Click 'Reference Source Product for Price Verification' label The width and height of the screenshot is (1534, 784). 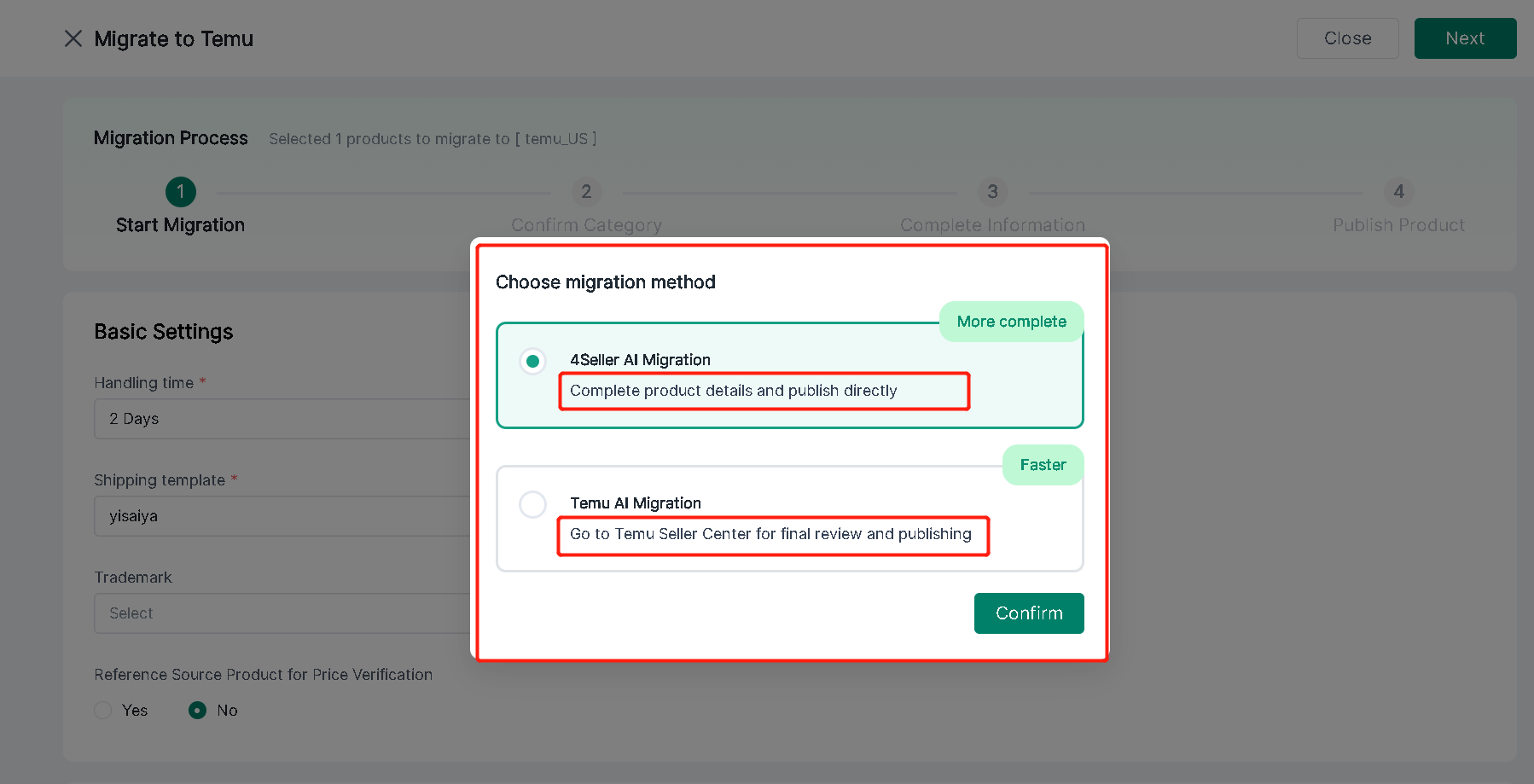(264, 675)
